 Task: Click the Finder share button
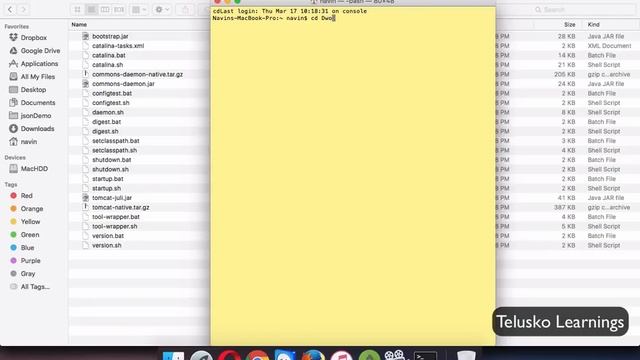pos(185,9)
